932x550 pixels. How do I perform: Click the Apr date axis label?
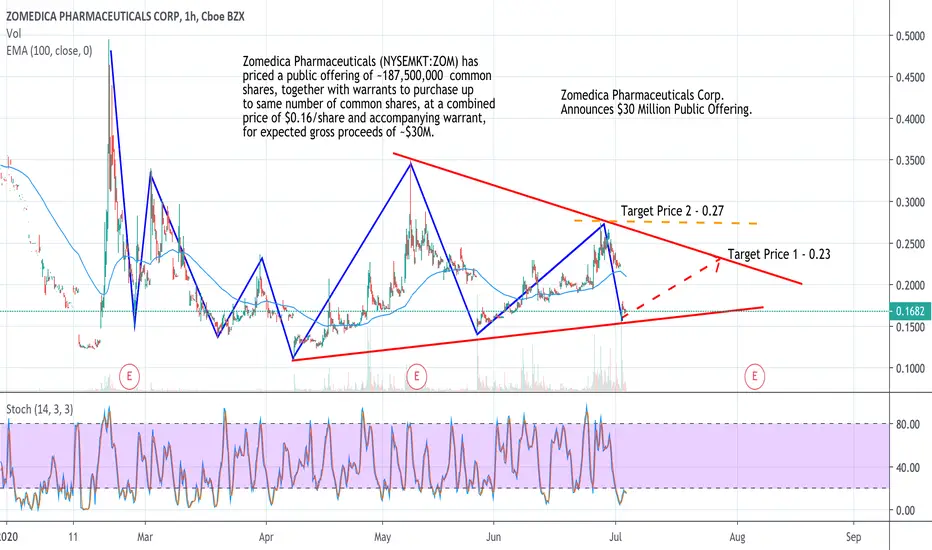tap(266, 537)
